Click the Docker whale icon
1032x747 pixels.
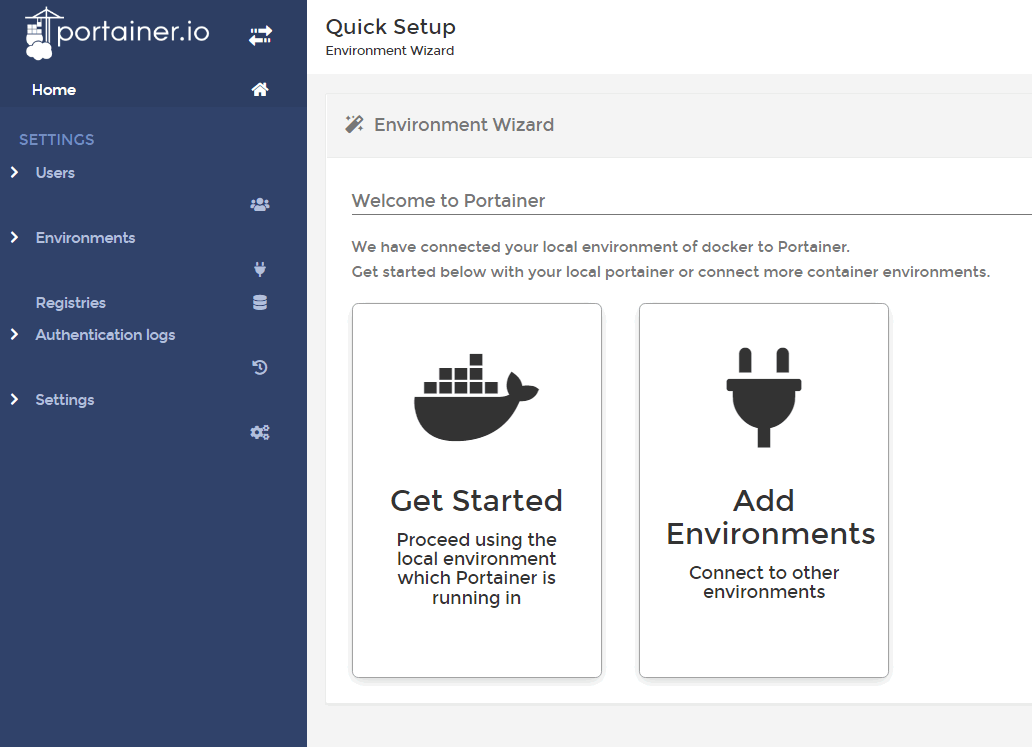(x=476, y=397)
